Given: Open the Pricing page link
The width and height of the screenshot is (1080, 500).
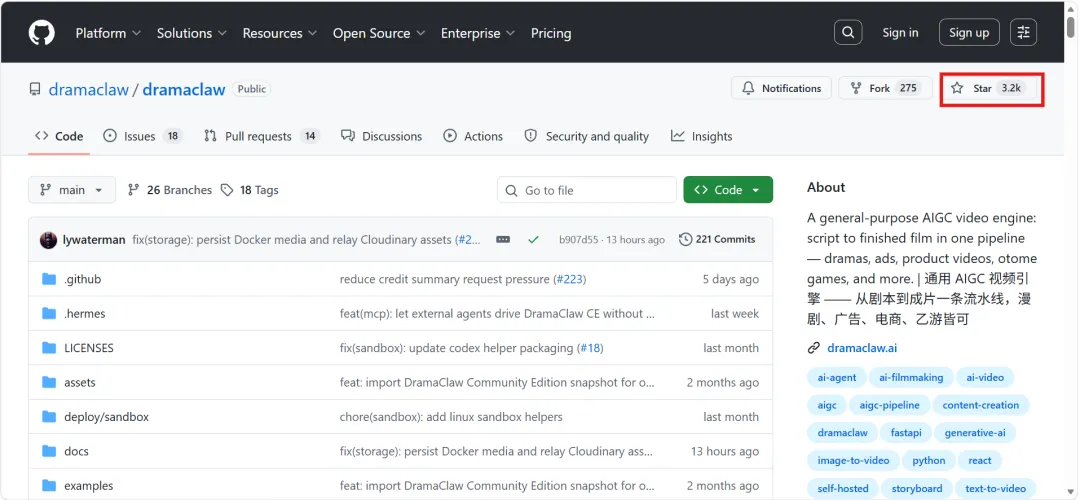Looking at the screenshot, I should 551,33.
